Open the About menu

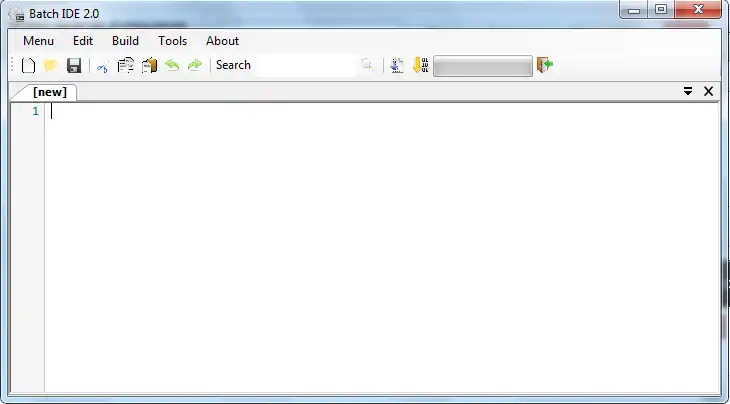click(x=223, y=41)
